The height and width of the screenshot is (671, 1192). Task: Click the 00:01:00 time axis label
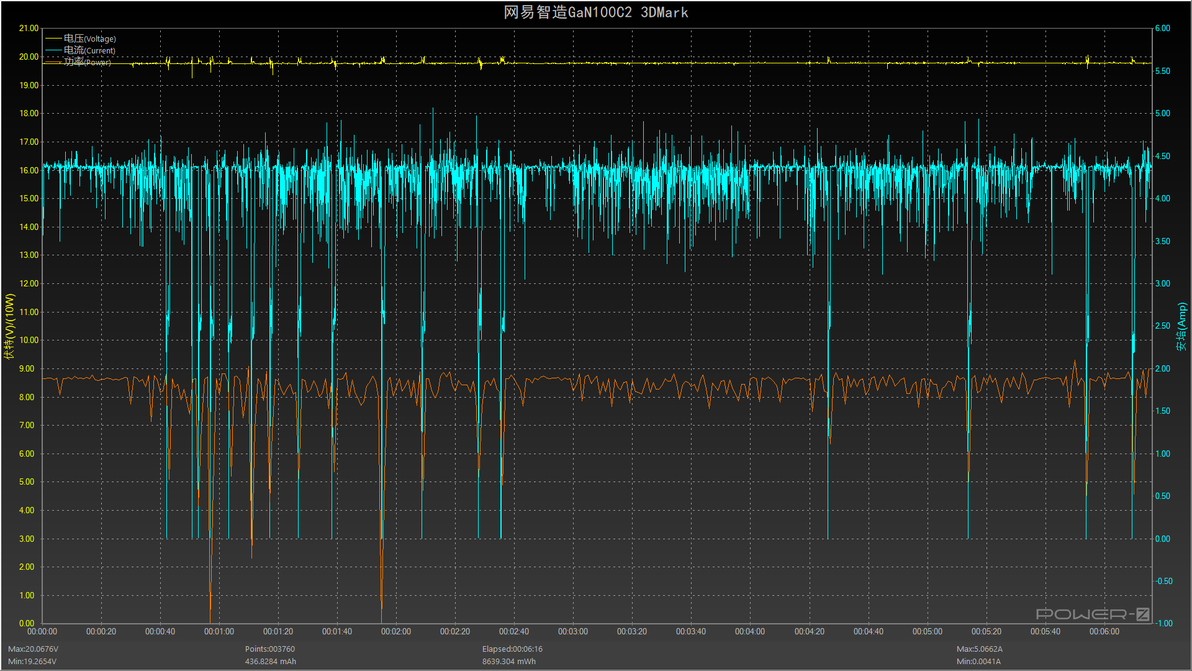tap(219, 631)
